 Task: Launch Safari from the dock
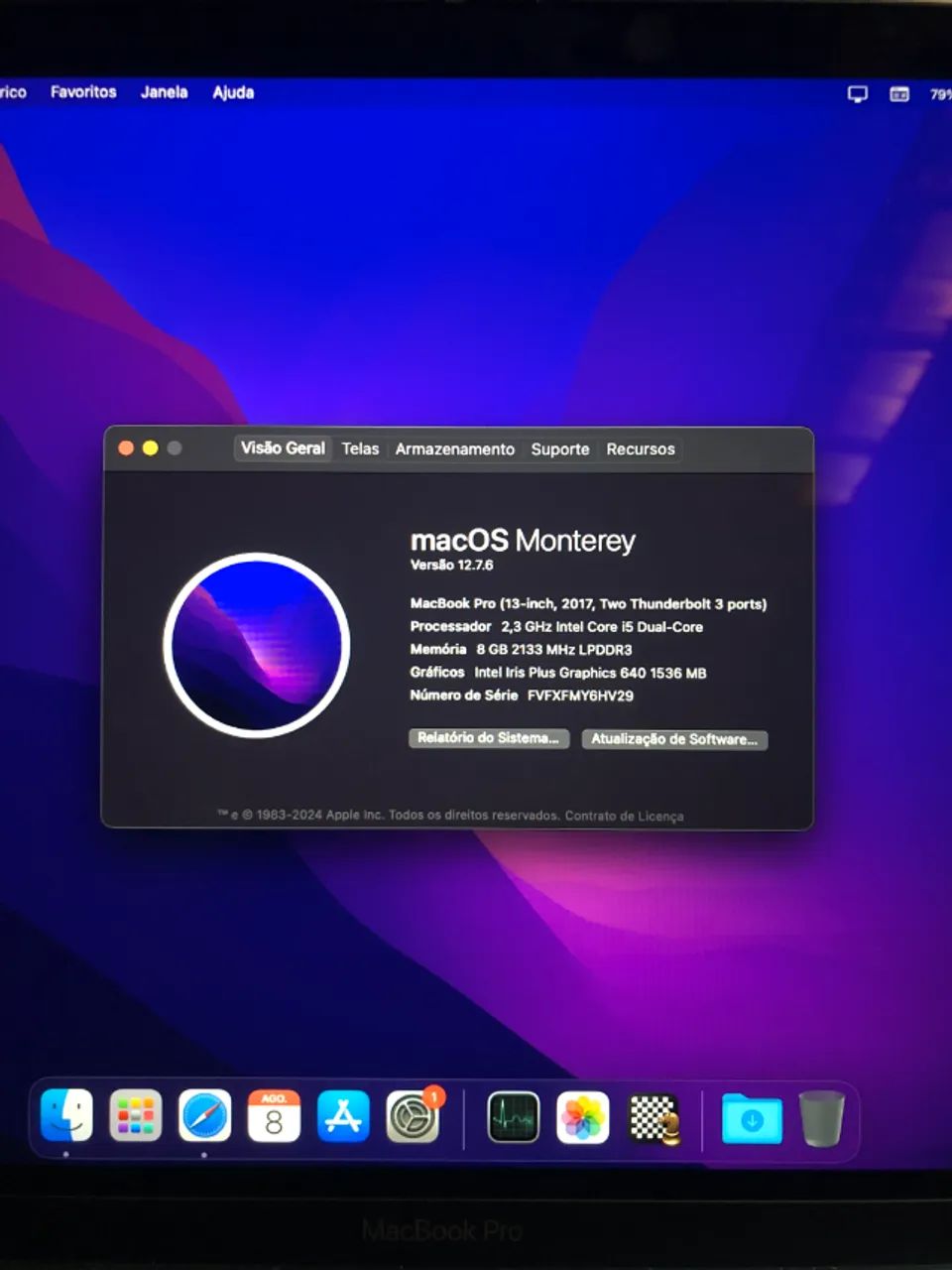(205, 1116)
